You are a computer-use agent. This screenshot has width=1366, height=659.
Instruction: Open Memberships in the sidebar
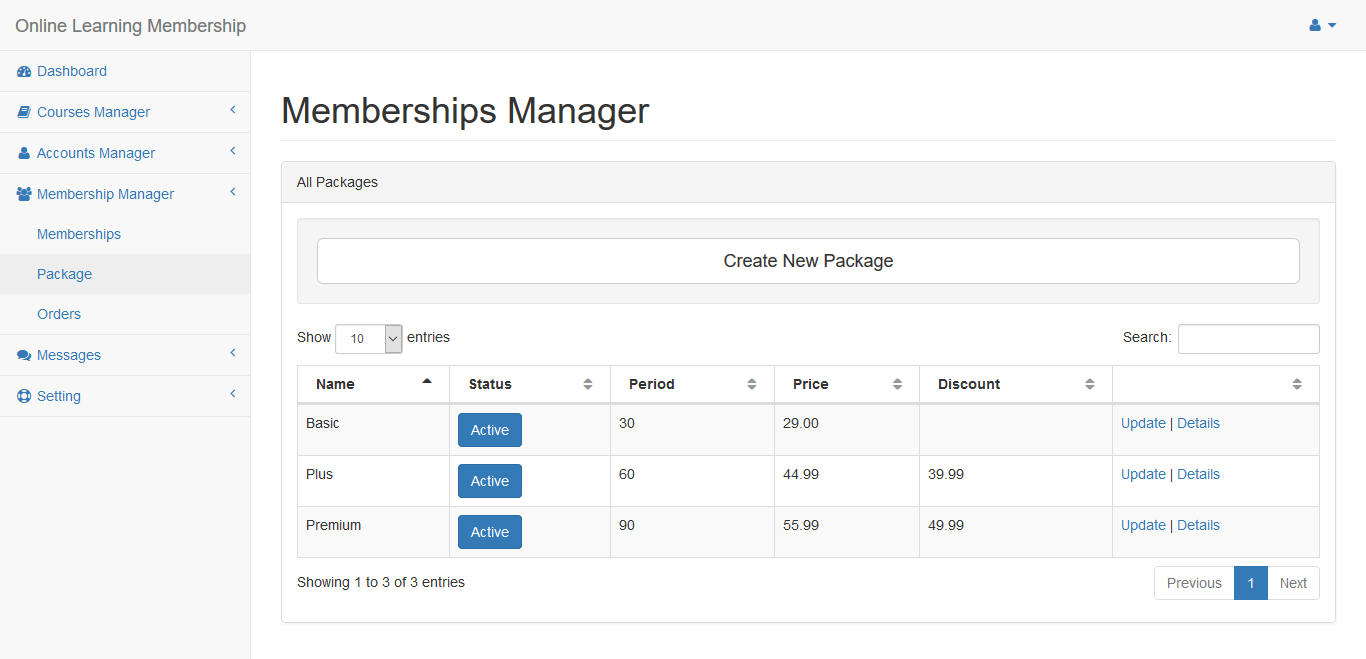(x=79, y=234)
